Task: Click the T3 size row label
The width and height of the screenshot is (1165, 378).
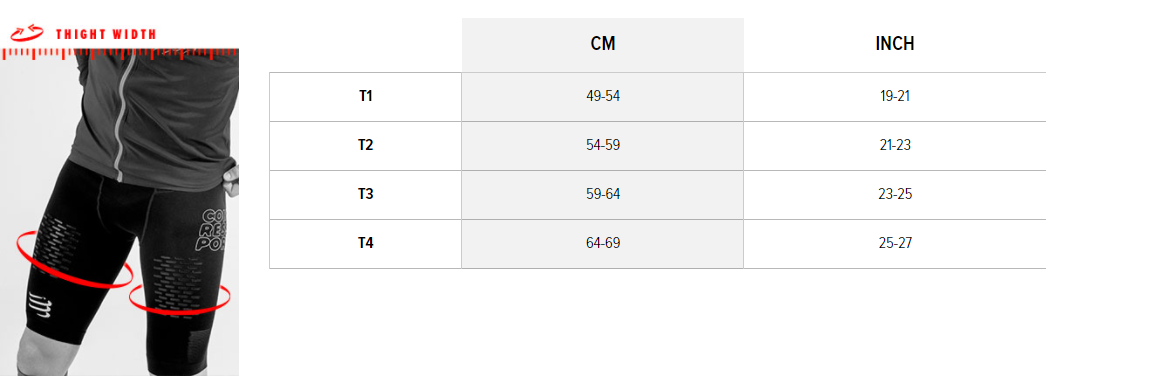Action: [x=366, y=195]
